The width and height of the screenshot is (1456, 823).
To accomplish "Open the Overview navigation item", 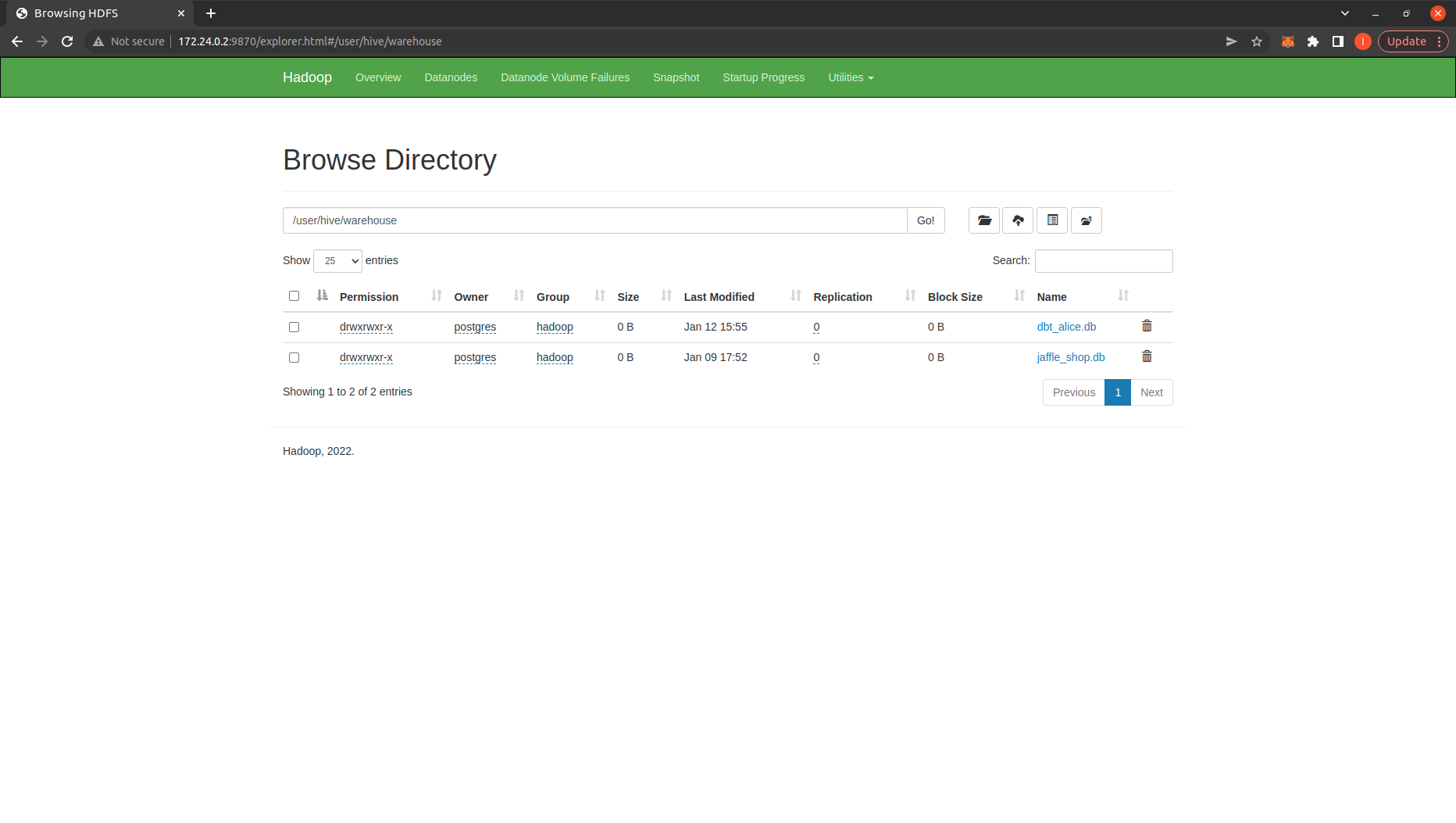I will click(378, 77).
